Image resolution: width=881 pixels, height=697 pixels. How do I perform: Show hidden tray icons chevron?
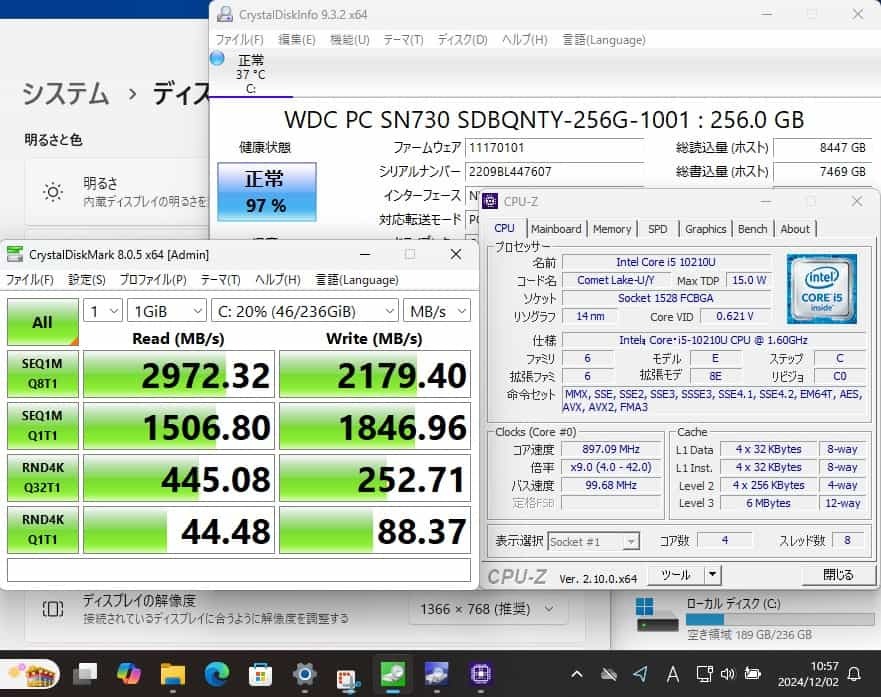point(576,674)
